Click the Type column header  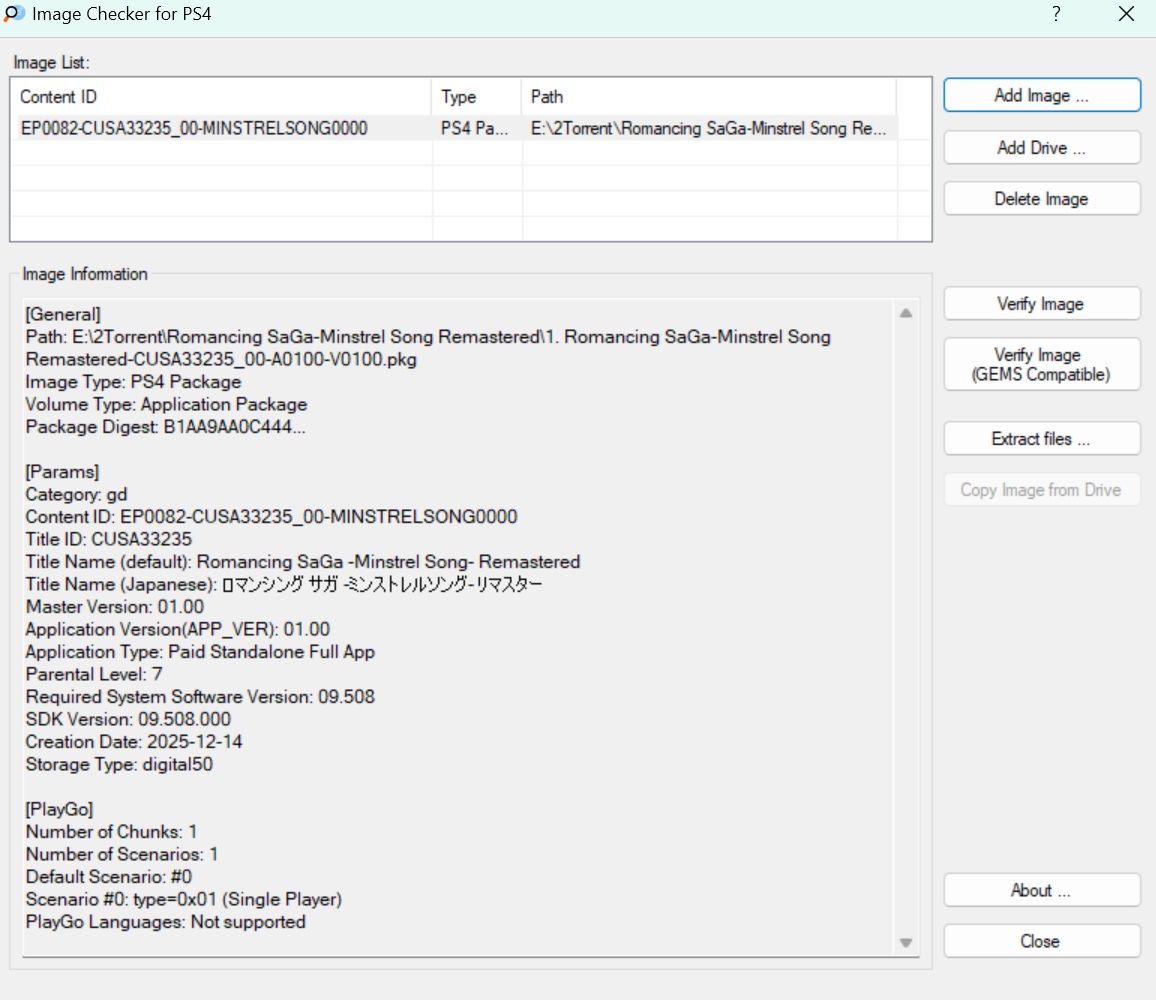point(477,97)
